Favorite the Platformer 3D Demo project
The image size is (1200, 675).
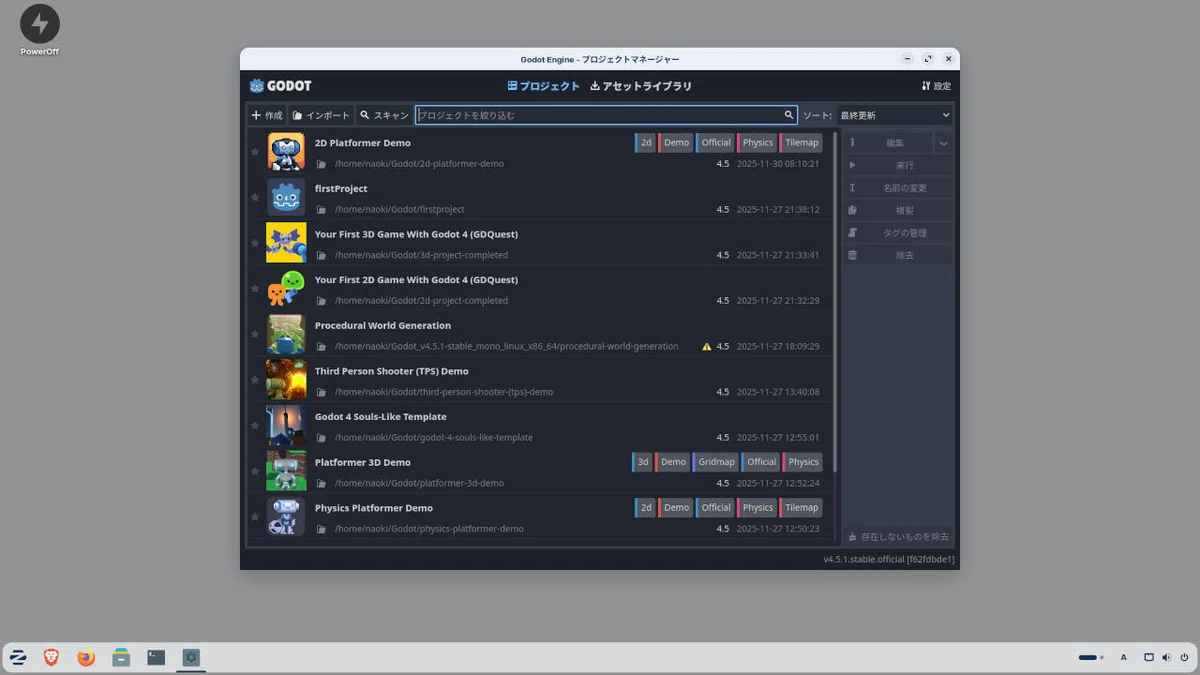point(255,471)
